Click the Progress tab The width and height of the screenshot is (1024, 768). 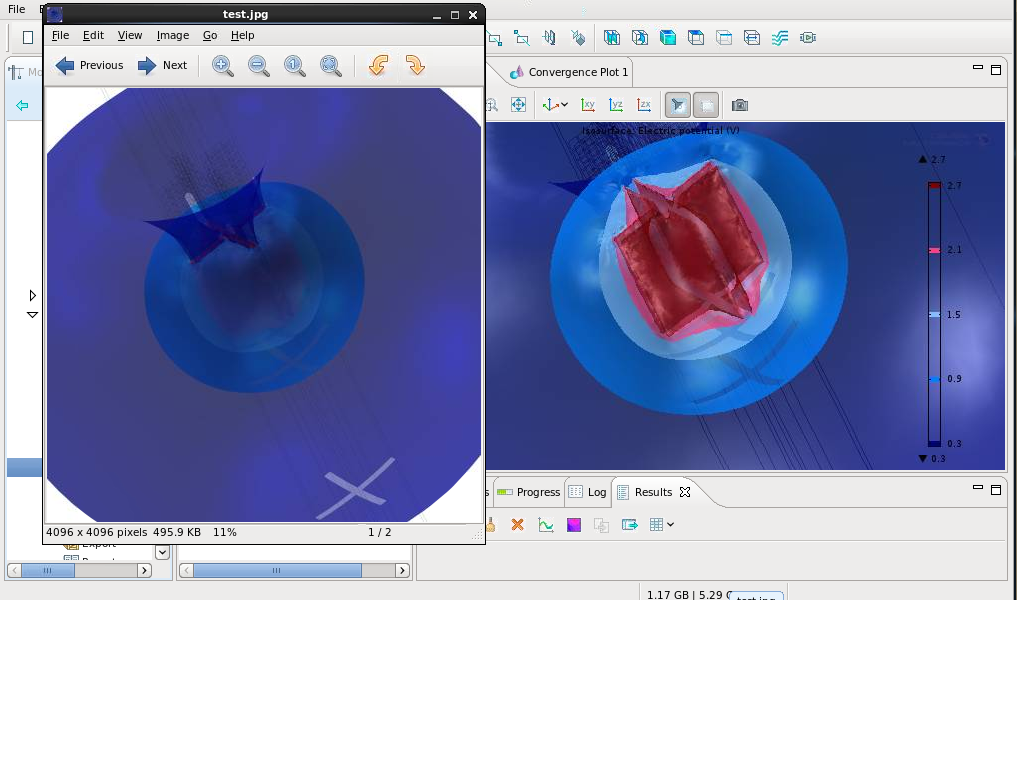(x=529, y=492)
